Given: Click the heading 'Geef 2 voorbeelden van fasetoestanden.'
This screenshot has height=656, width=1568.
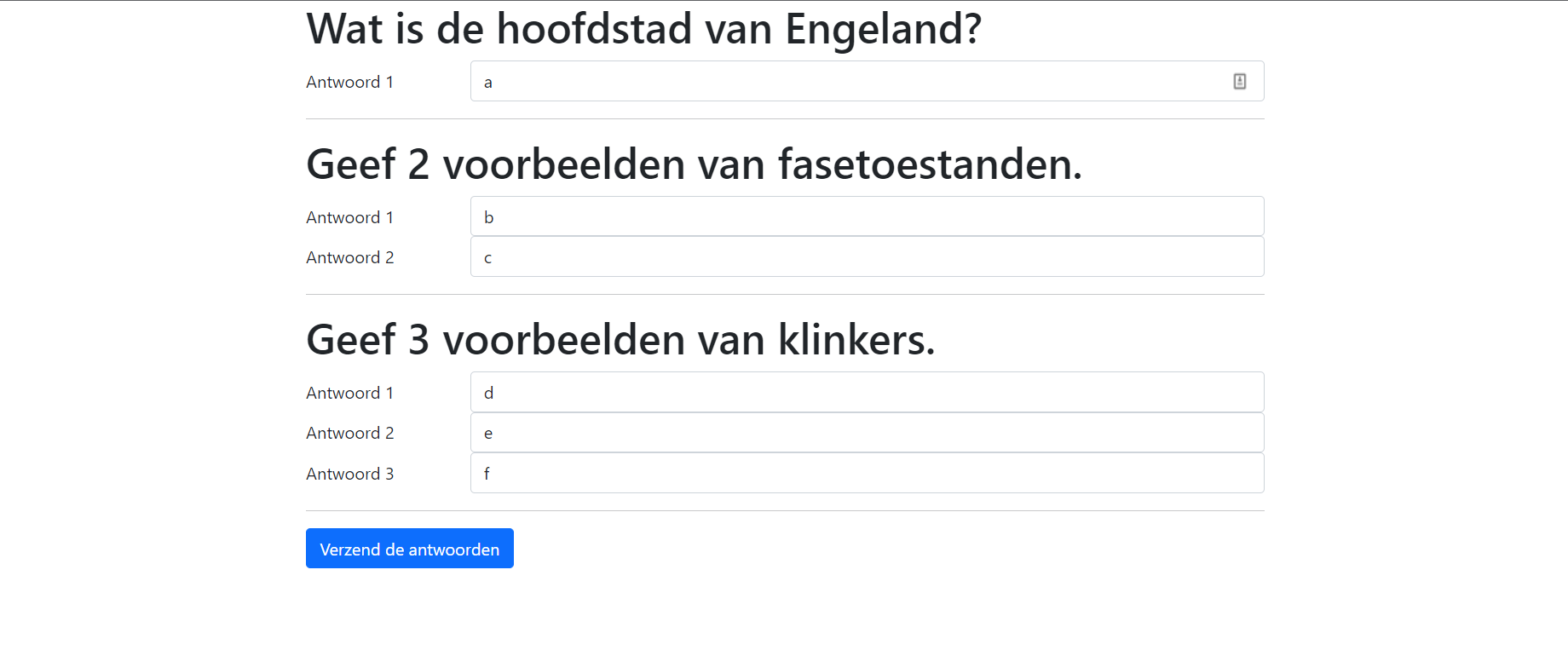Looking at the screenshot, I should pyautogui.click(x=695, y=164).
